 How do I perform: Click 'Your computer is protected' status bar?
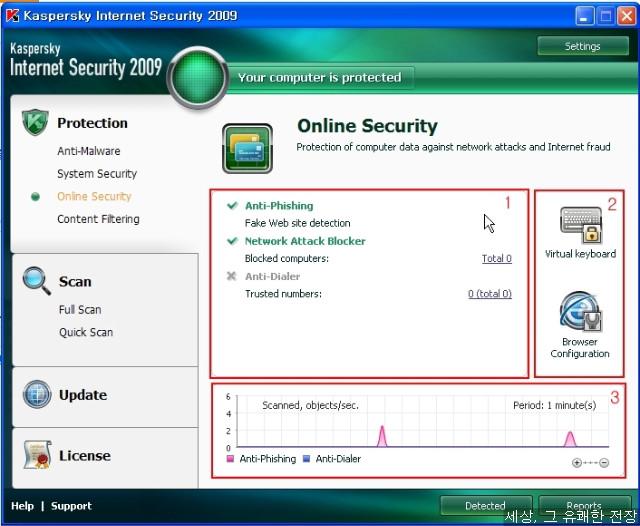[x=320, y=78]
